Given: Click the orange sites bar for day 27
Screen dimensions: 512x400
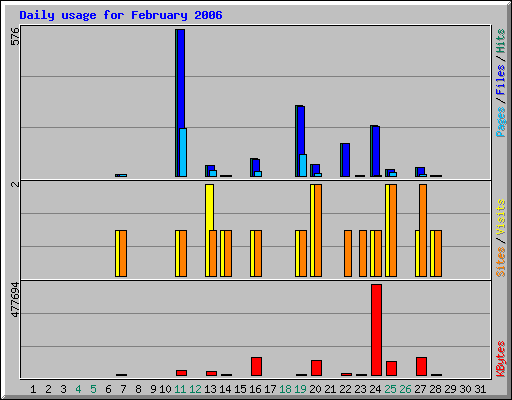Looking at the screenshot, I should [x=423, y=230].
